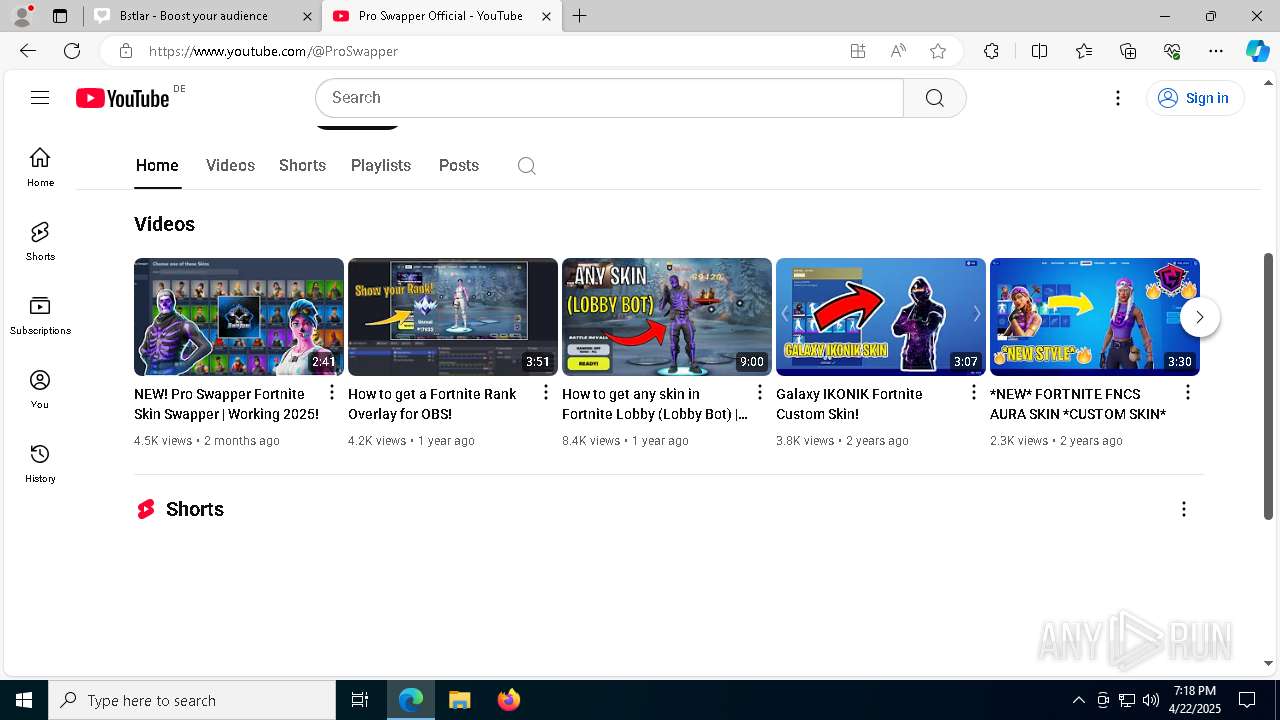Screen dimensions: 1280x720
Task: Toggle Read aloud in address bar
Action: click(x=898, y=51)
